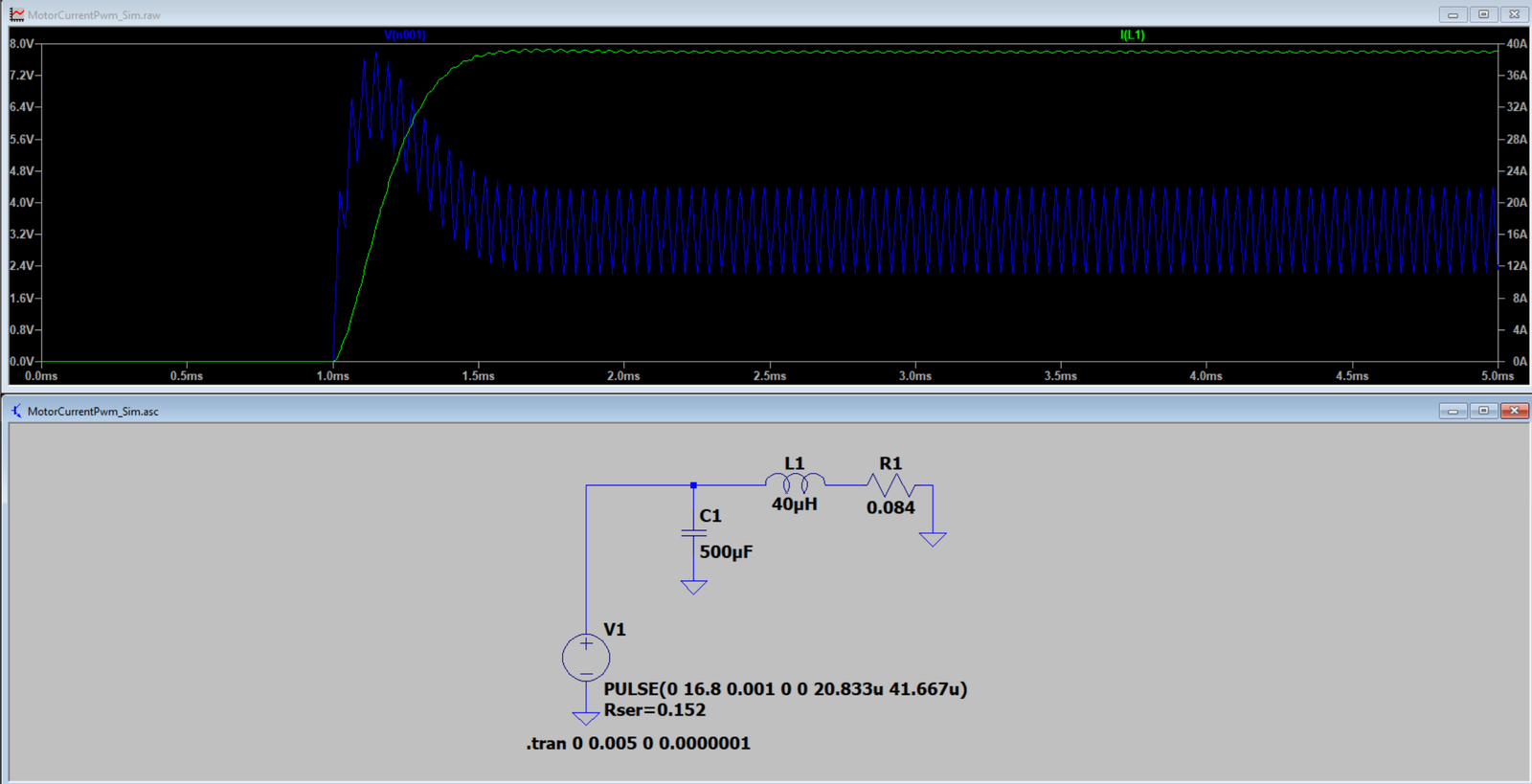
Task: Click the 500µF capacitor value
Action: (726, 552)
